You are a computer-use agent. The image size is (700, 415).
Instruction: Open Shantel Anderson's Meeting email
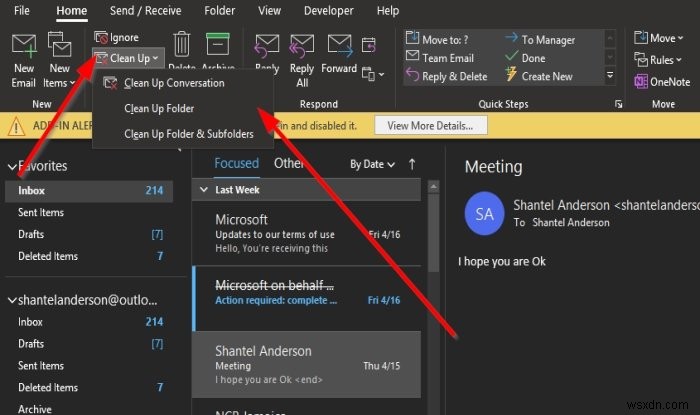pos(307,365)
